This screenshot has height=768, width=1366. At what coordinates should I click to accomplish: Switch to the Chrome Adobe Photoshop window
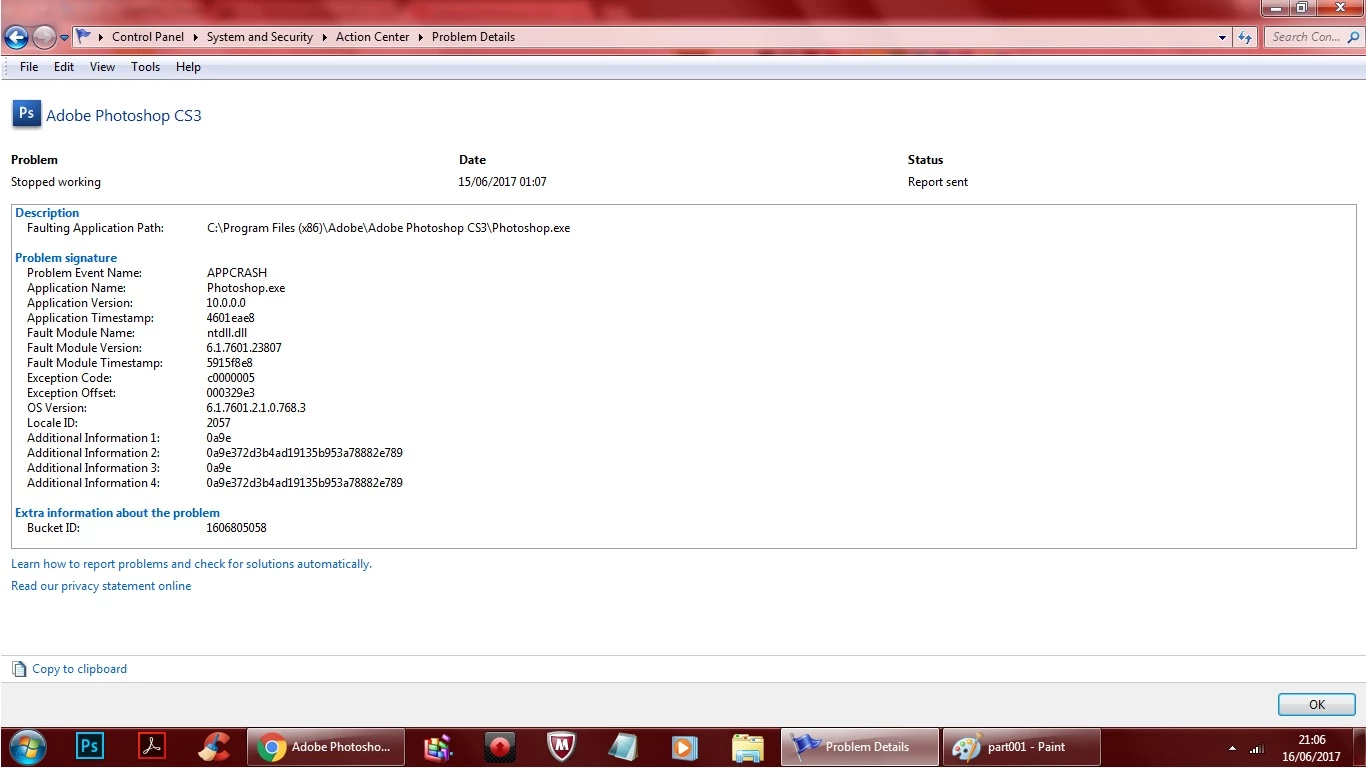[x=326, y=747]
